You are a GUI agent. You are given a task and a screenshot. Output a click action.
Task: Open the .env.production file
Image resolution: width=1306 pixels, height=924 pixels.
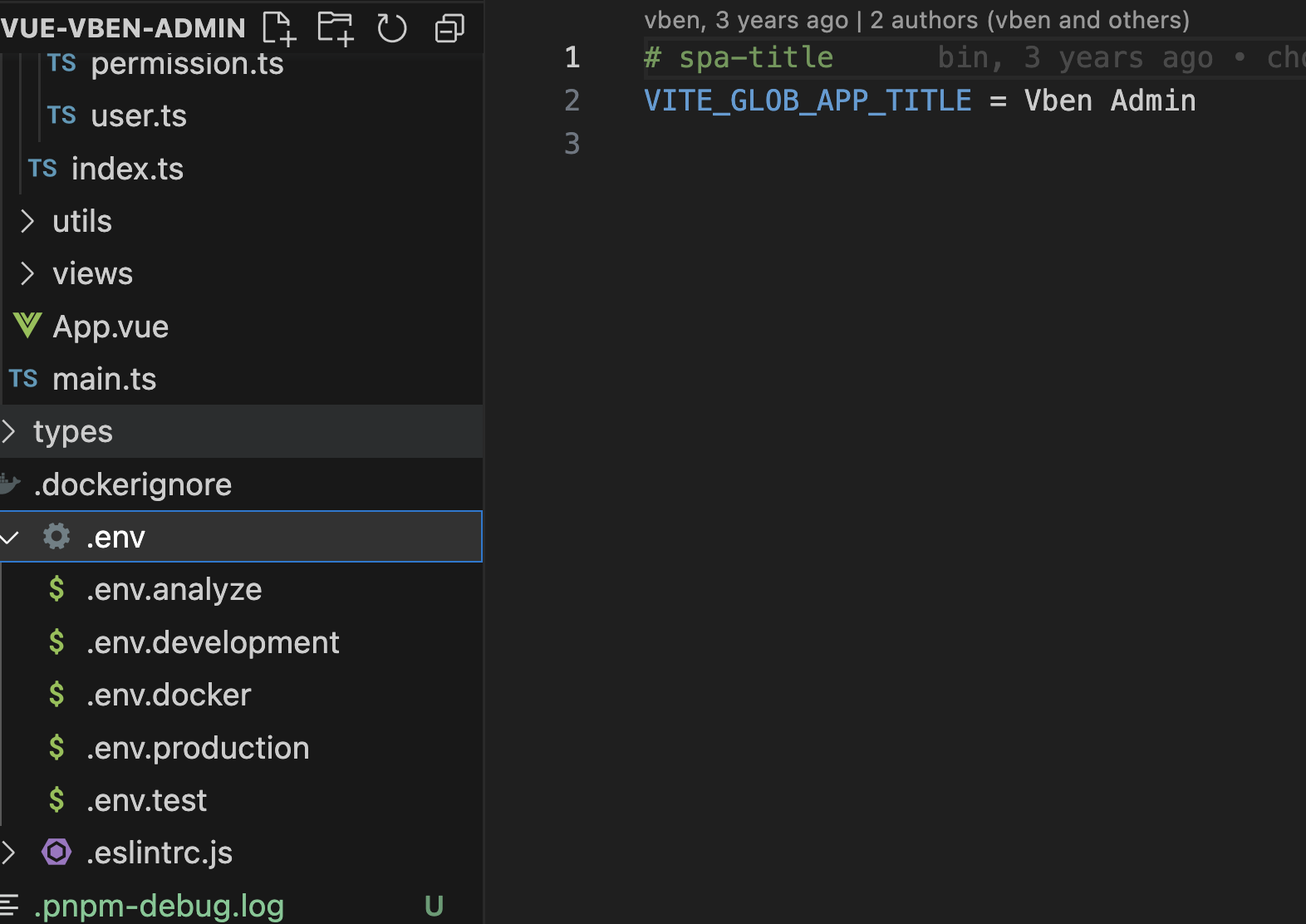pyautogui.click(x=198, y=748)
